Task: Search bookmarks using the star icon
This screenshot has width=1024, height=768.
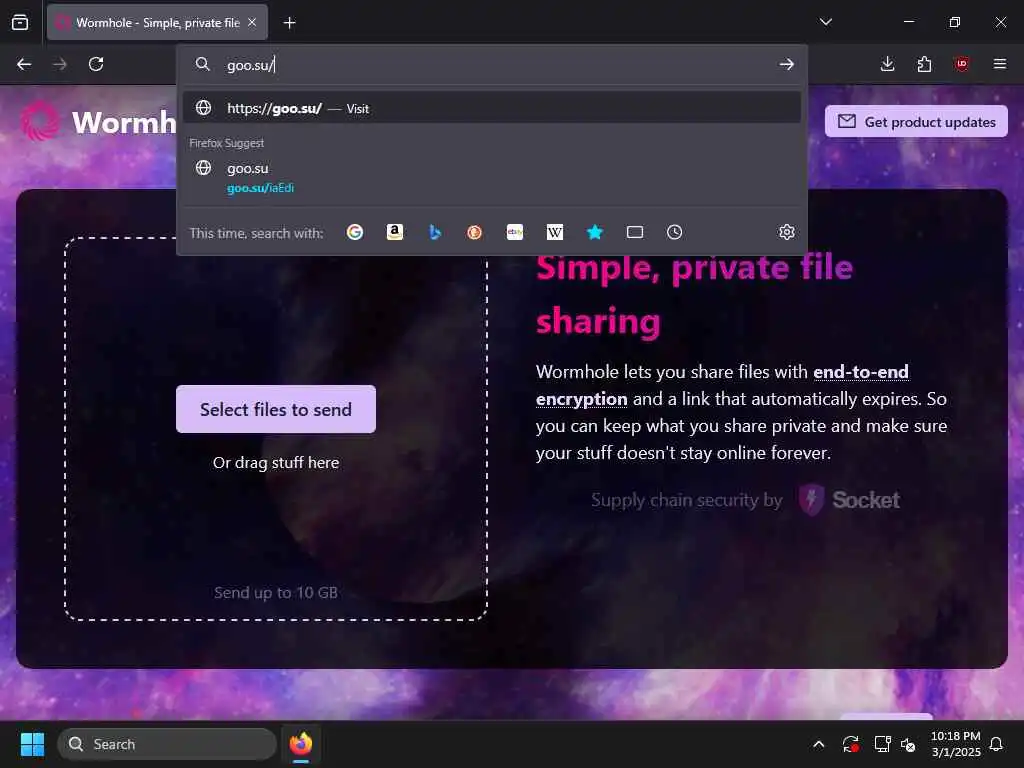Action: [594, 232]
